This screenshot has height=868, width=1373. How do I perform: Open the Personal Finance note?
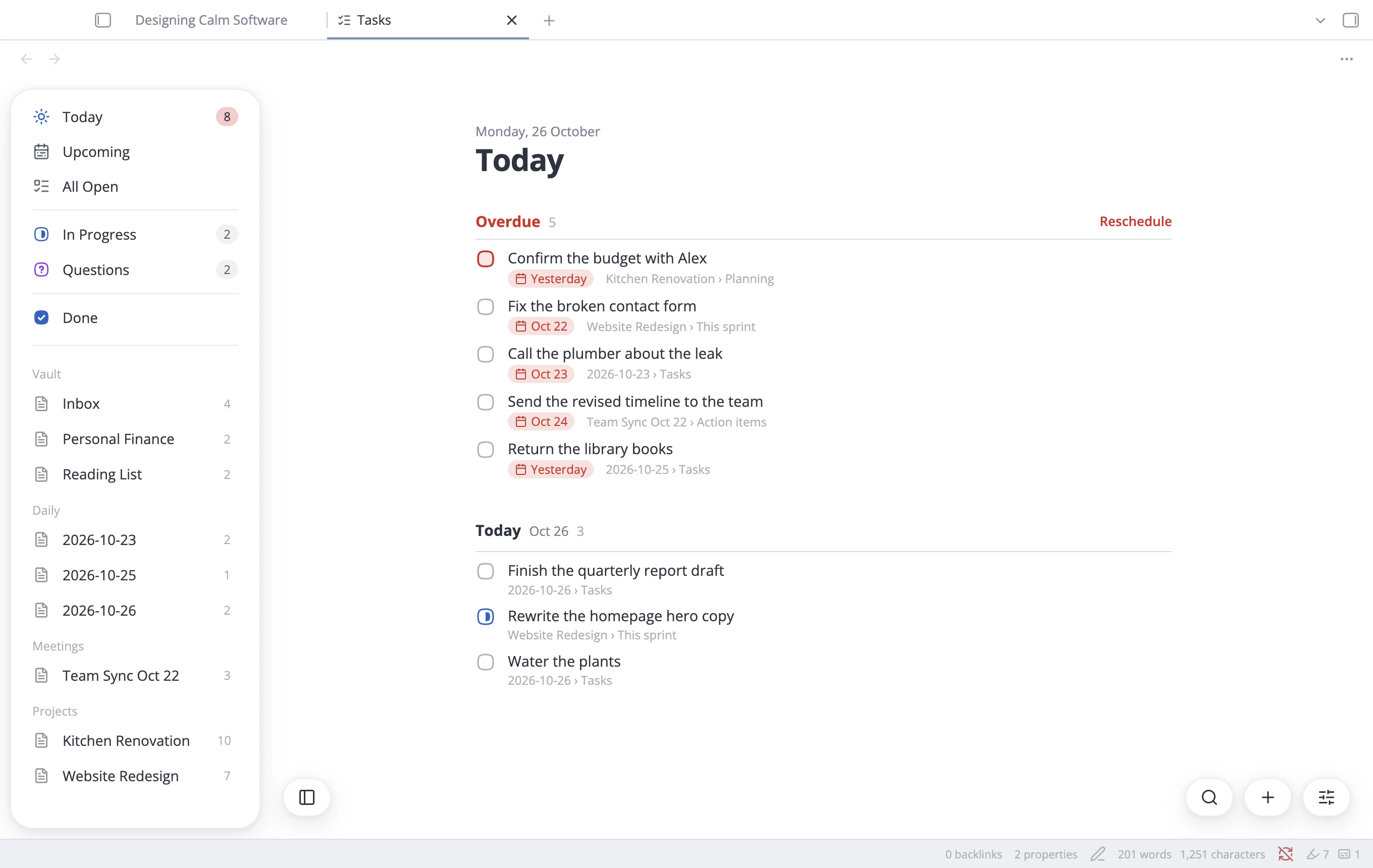[x=135, y=439]
